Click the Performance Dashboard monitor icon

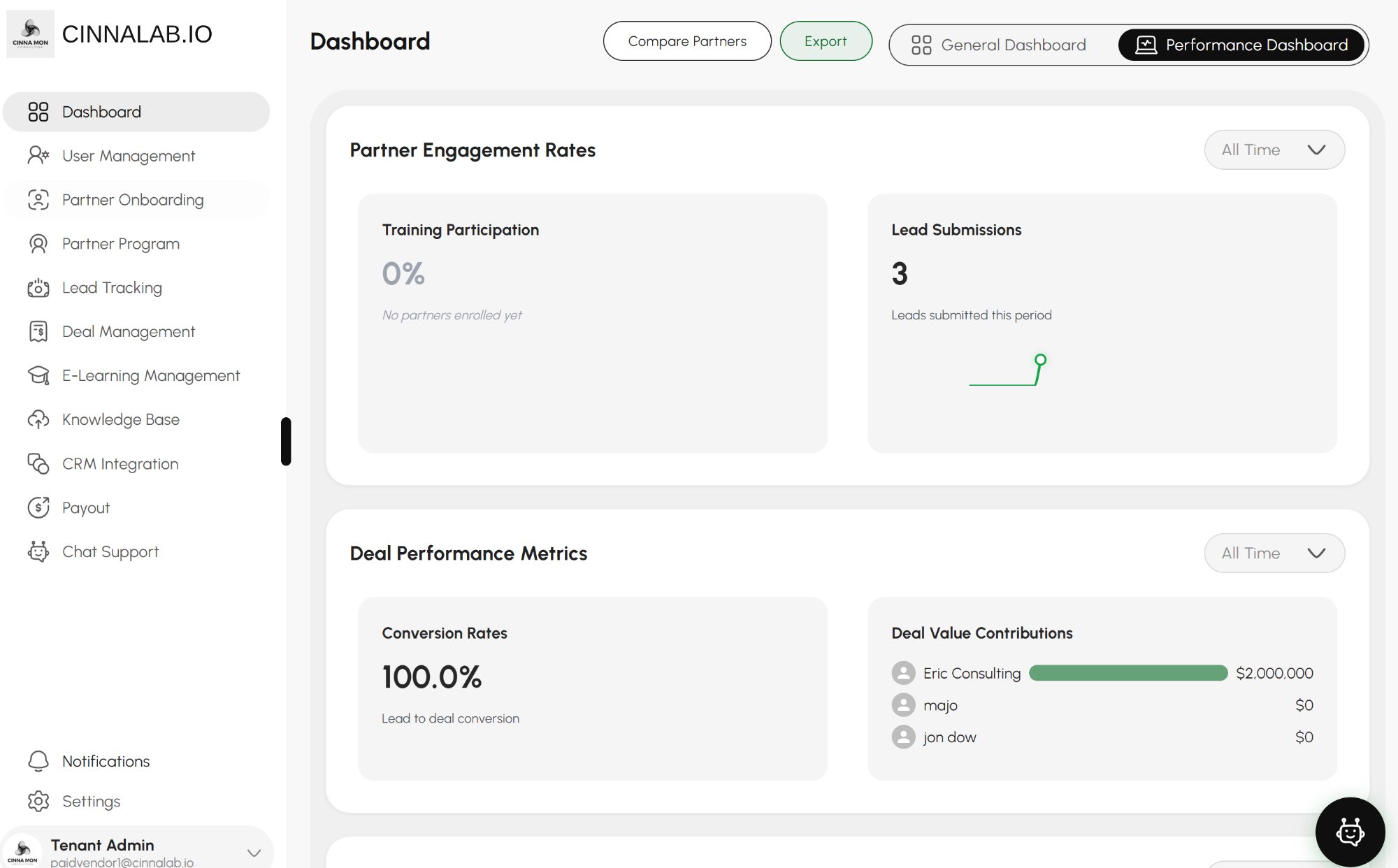click(x=1146, y=45)
